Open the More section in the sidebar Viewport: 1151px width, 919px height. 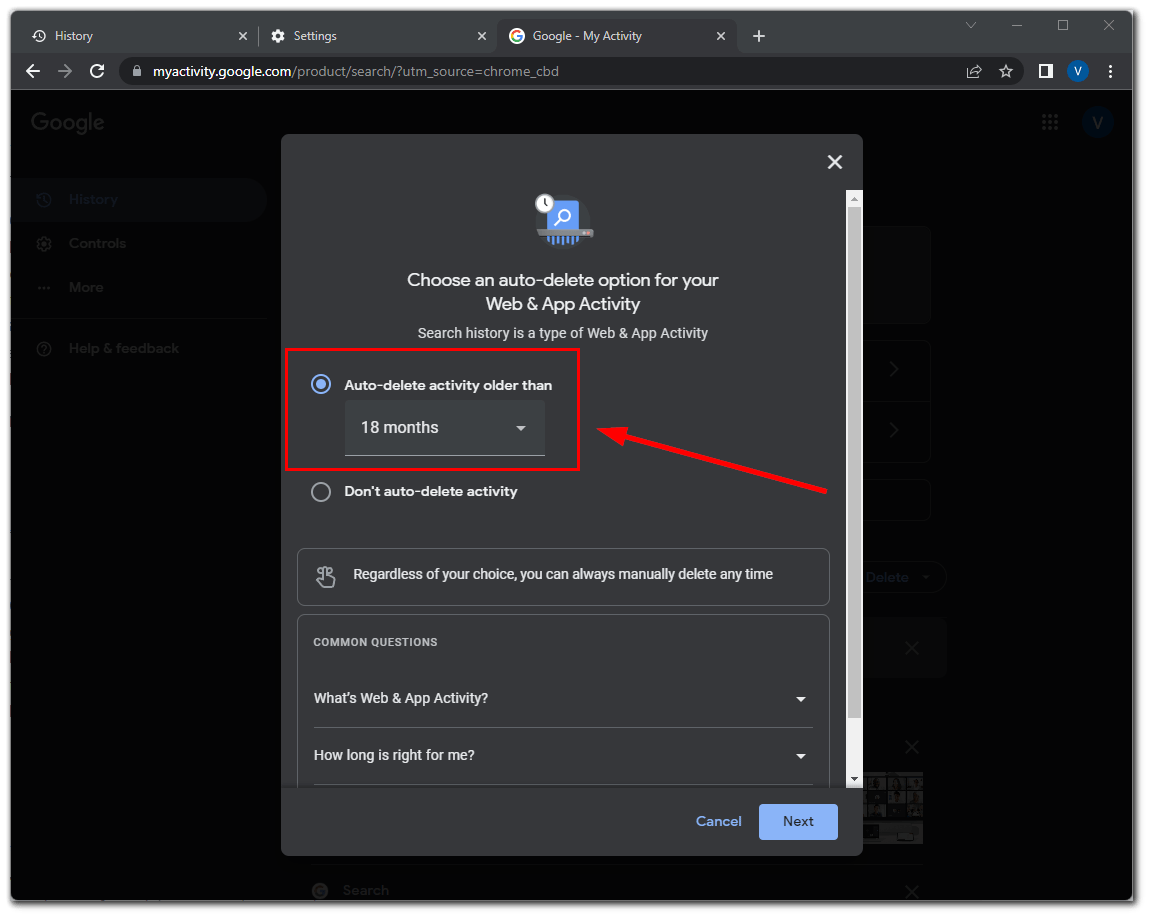[85, 287]
